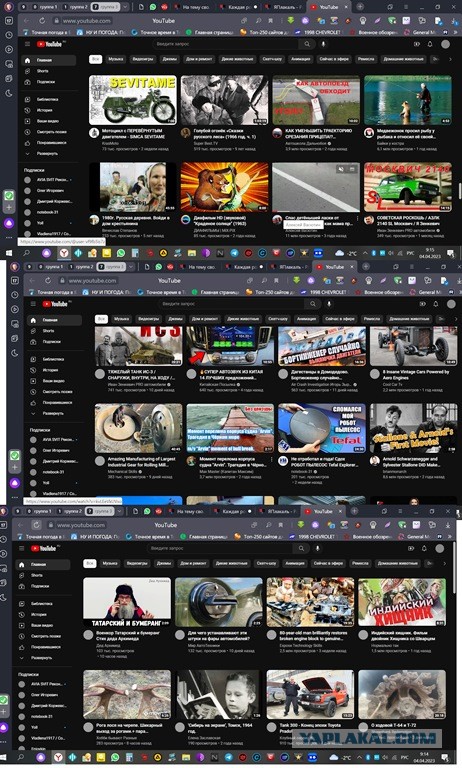Open Telegram icon on top taskbar
Viewport: 462px width, 768px height.
click(235, 253)
